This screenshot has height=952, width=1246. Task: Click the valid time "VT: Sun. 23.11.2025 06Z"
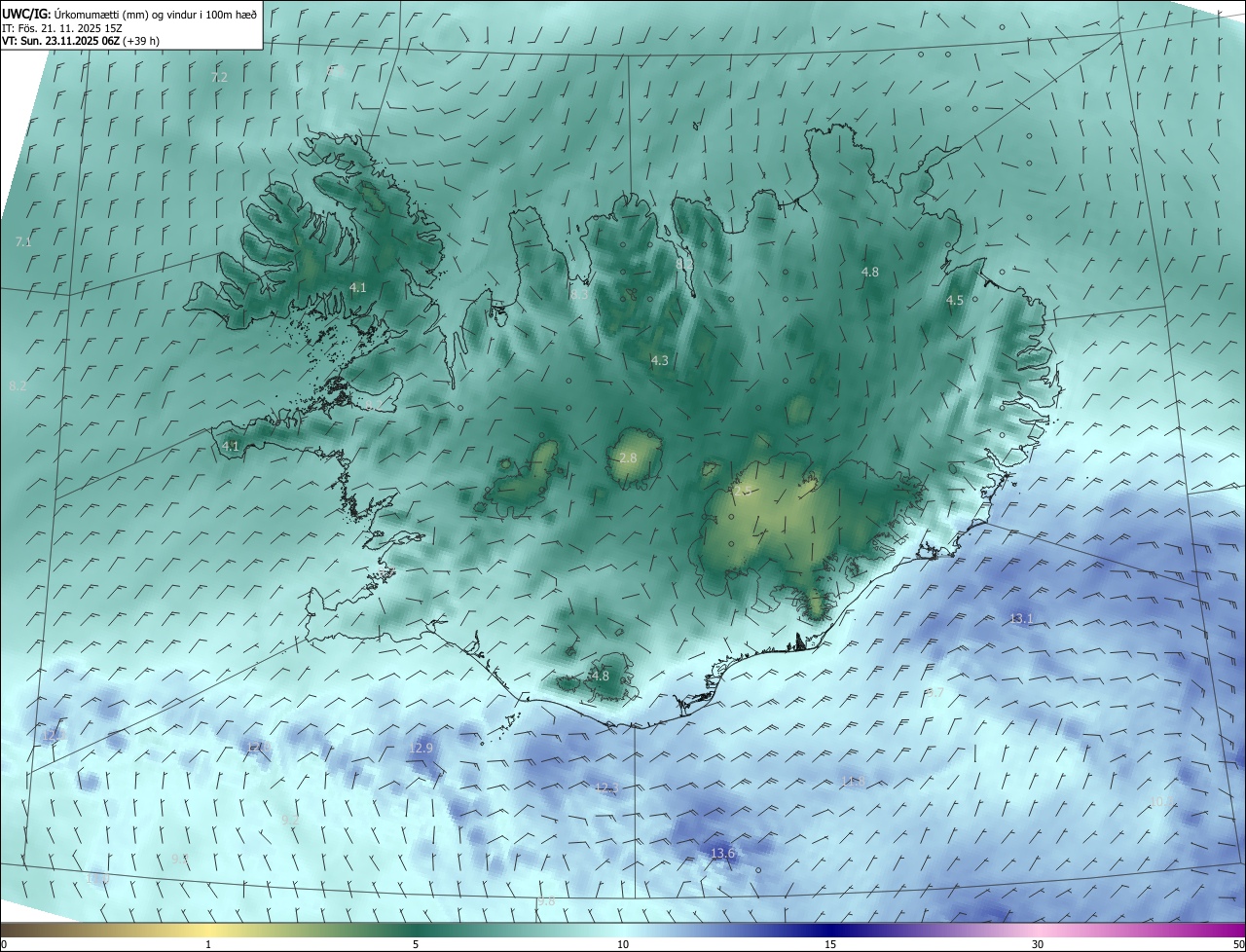(x=61, y=41)
